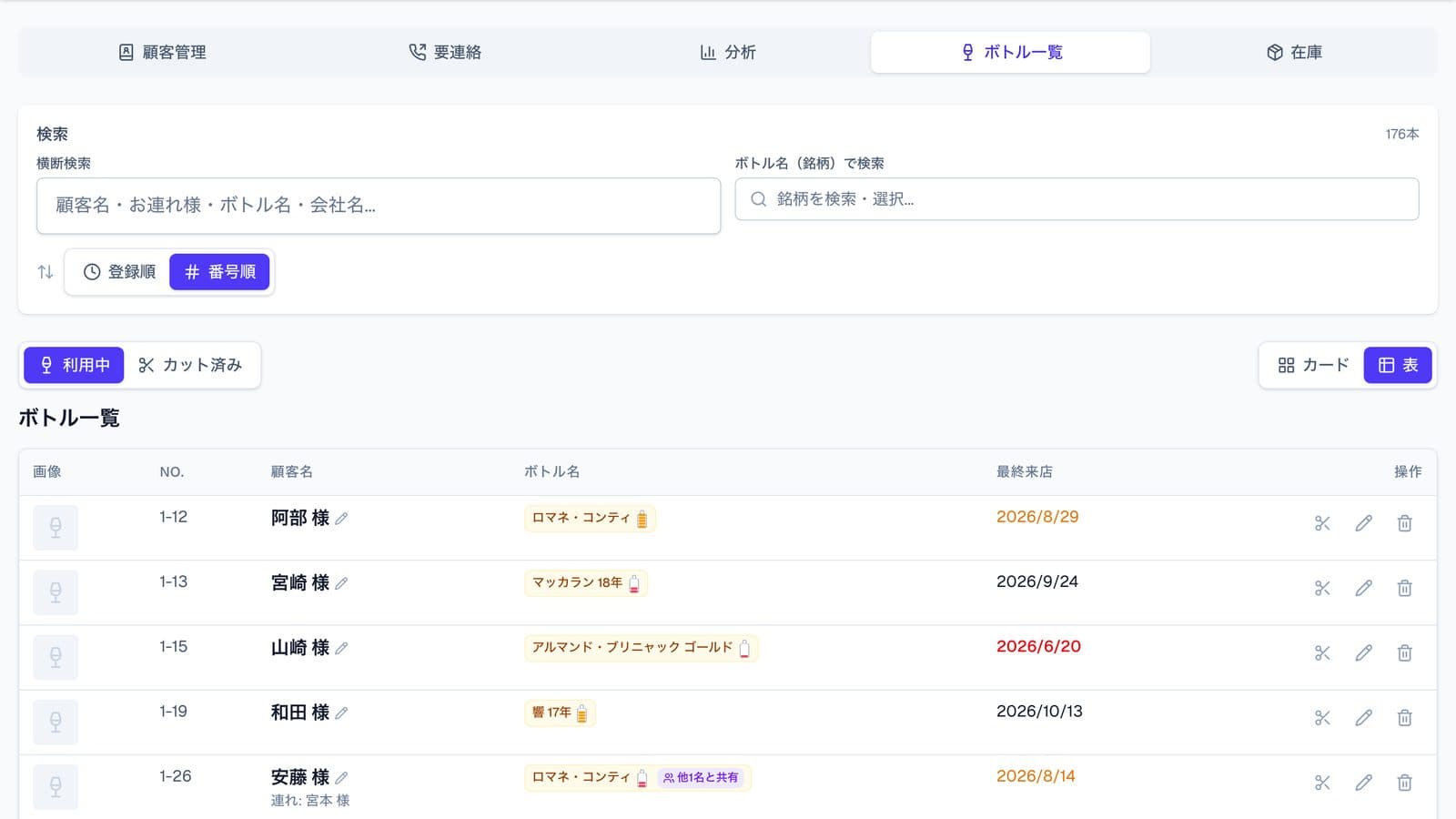
Task: Rename customer 宮崎 様 via pencil
Action: 341,583
